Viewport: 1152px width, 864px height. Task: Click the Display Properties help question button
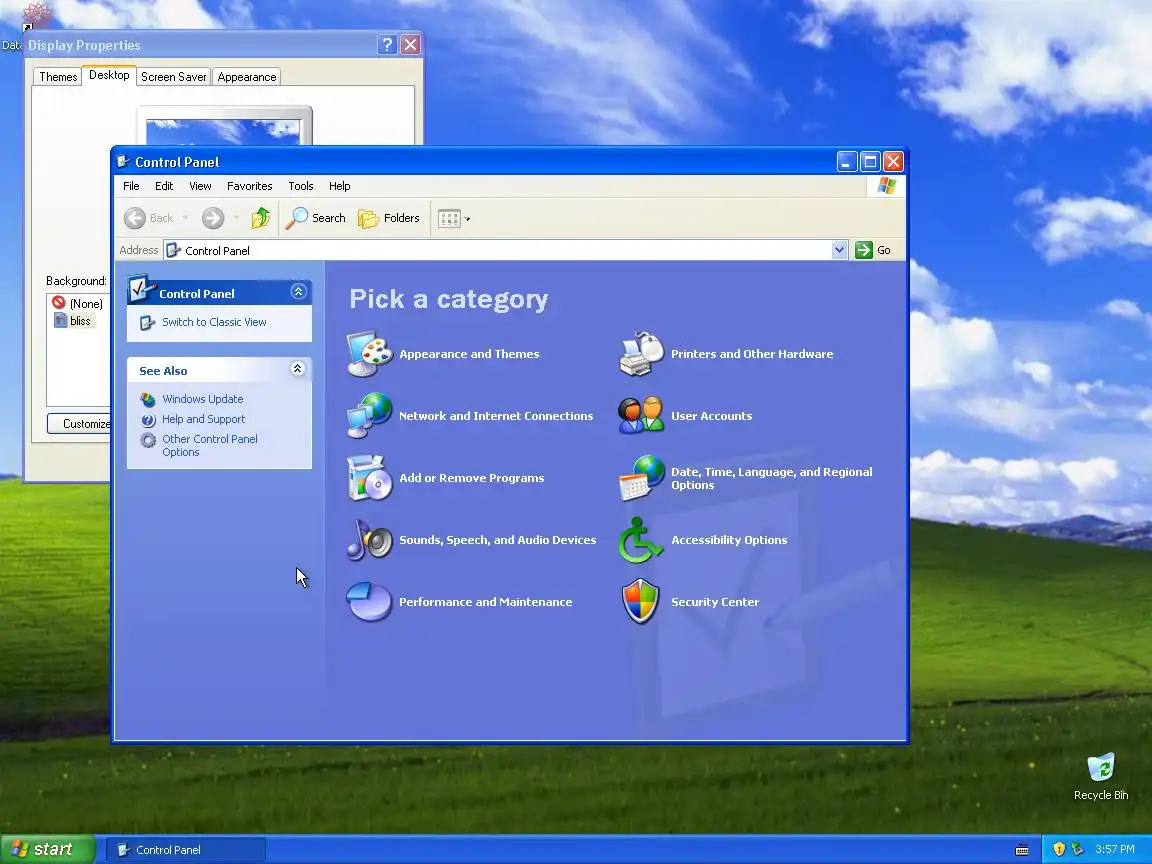387,45
